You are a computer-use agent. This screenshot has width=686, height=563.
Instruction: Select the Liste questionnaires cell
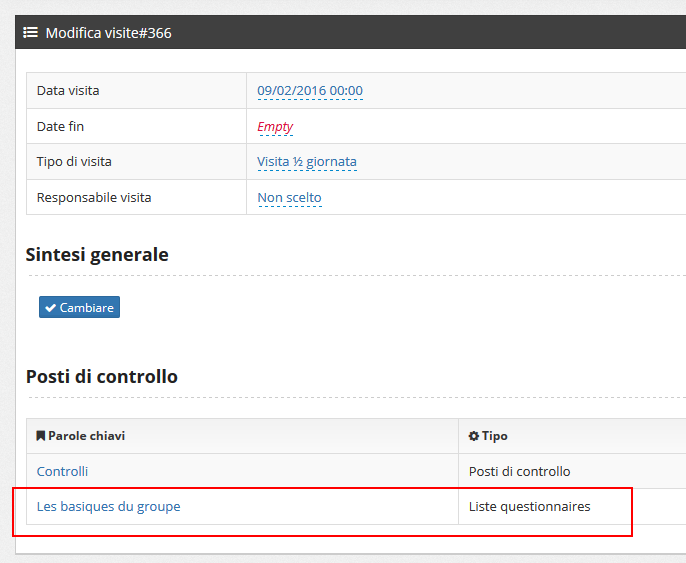(x=529, y=507)
